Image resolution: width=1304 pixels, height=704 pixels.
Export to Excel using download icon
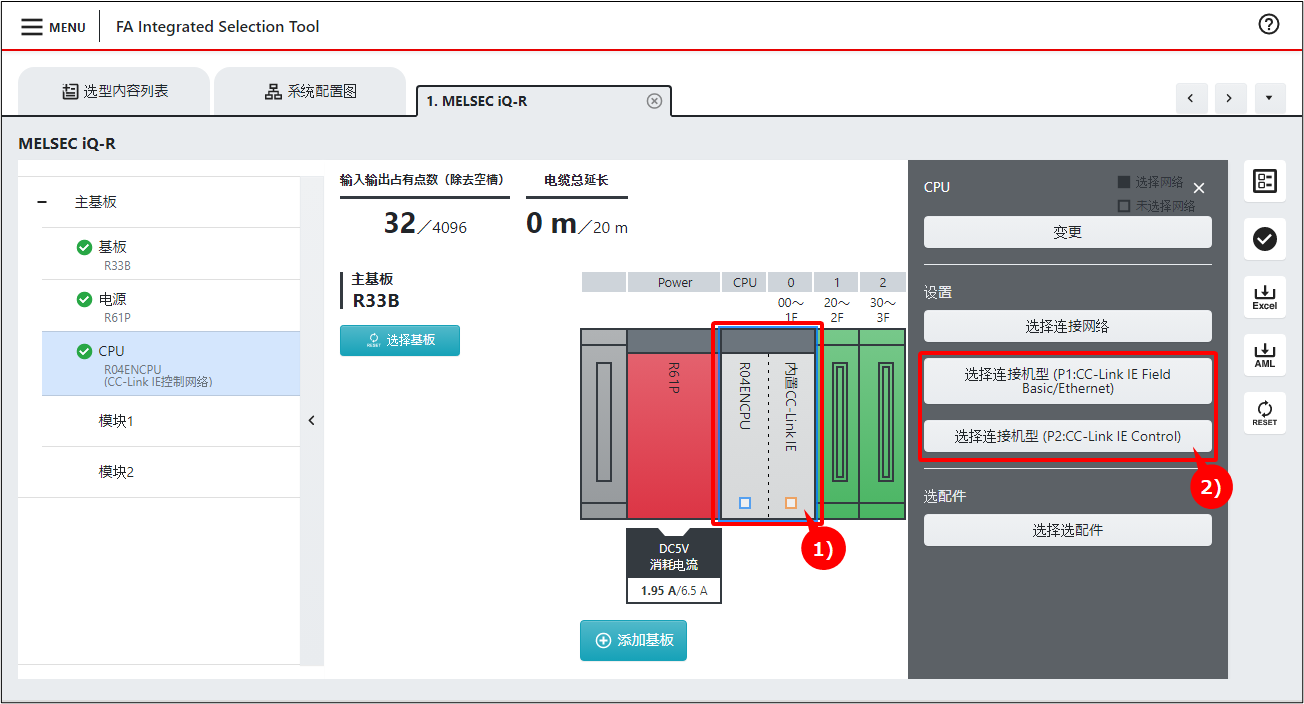[x=1264, y=297]
